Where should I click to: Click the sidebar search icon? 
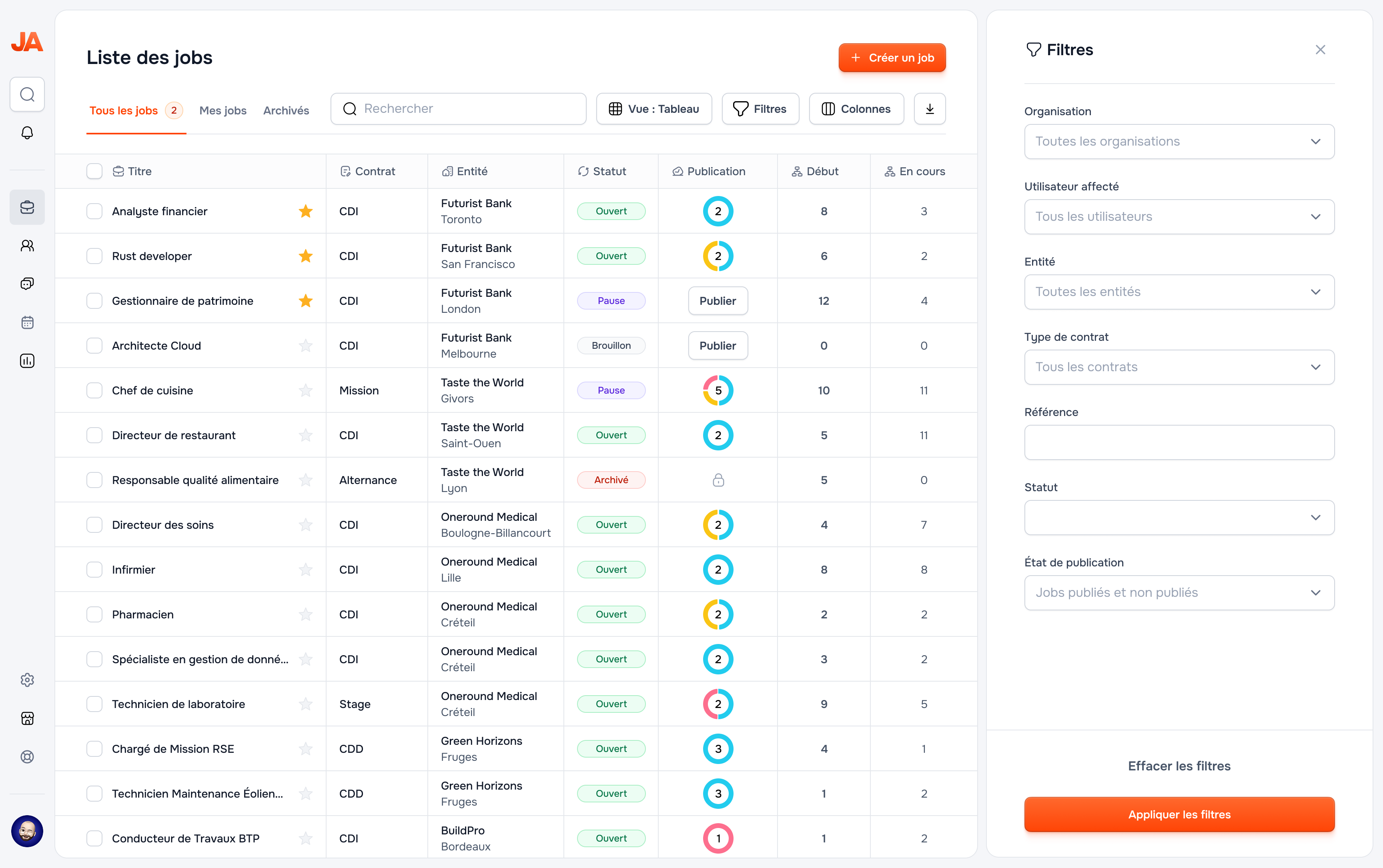[x=27, y=94]
